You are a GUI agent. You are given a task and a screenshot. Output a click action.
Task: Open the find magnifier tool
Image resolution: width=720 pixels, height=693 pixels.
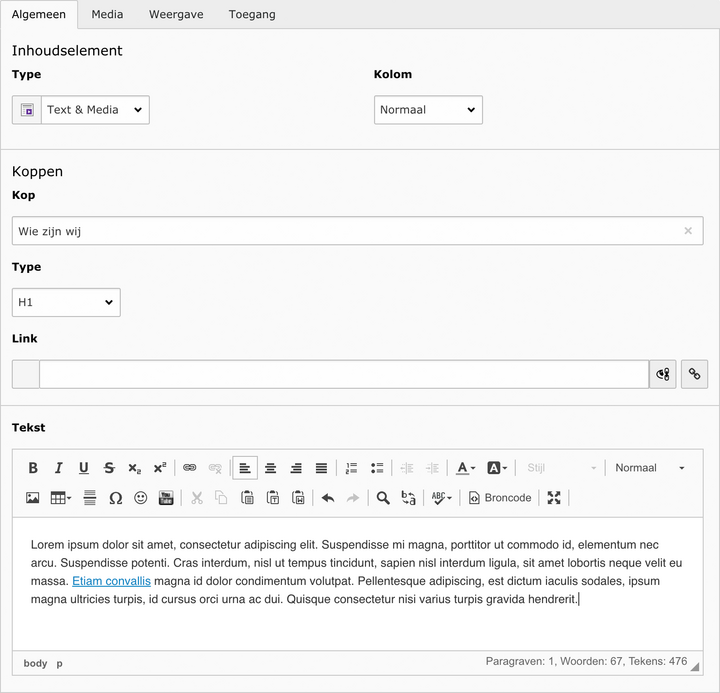point(382,498)
